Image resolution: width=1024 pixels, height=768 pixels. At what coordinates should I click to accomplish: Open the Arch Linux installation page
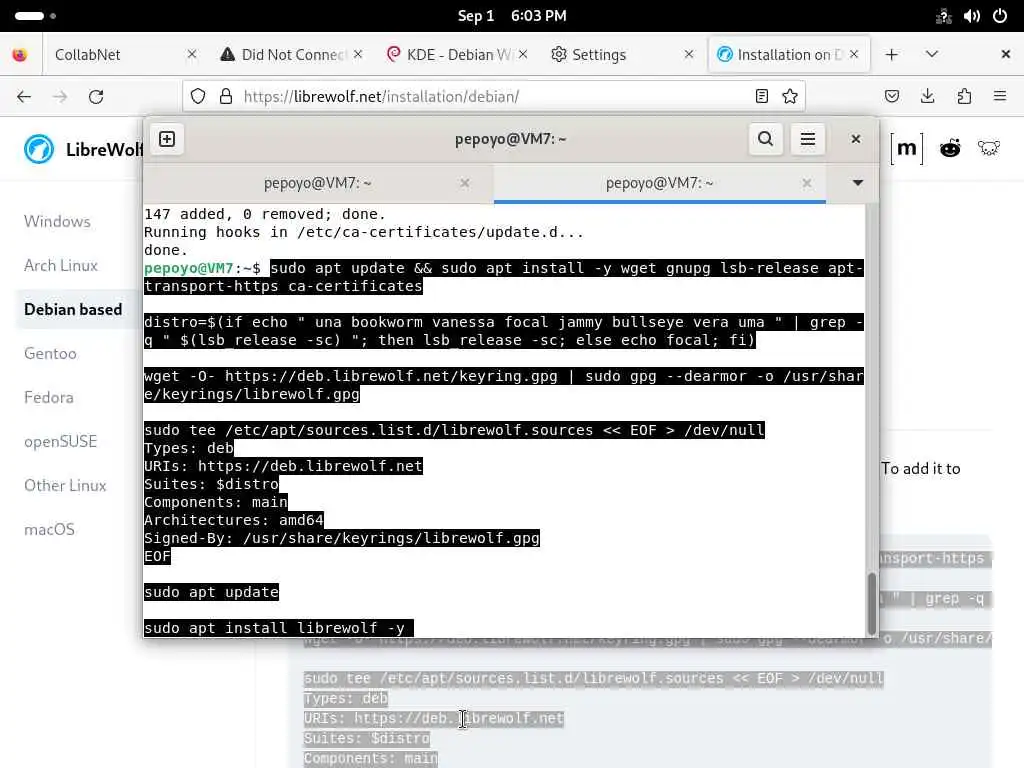point(61,265)
